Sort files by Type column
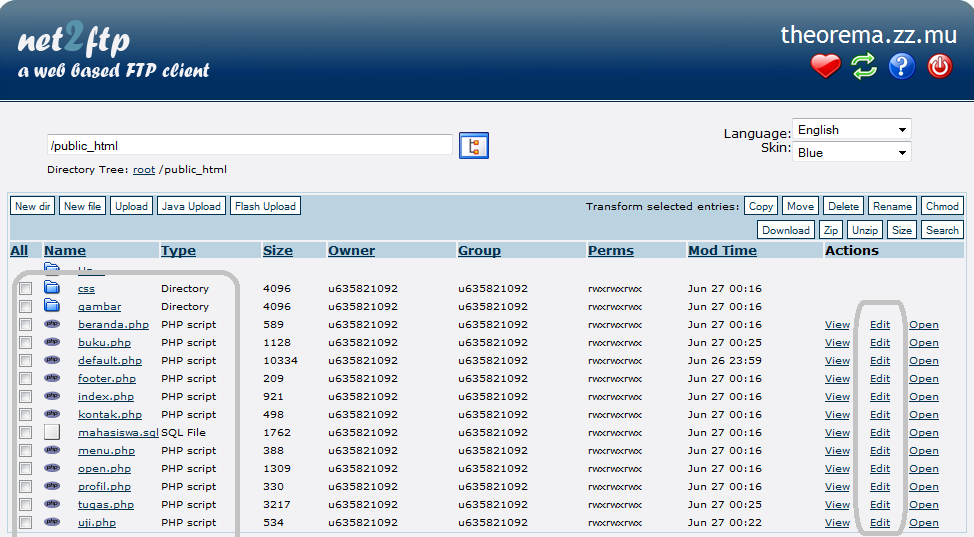The width and height of the screenshot is (974, 537). pos(178,250)
